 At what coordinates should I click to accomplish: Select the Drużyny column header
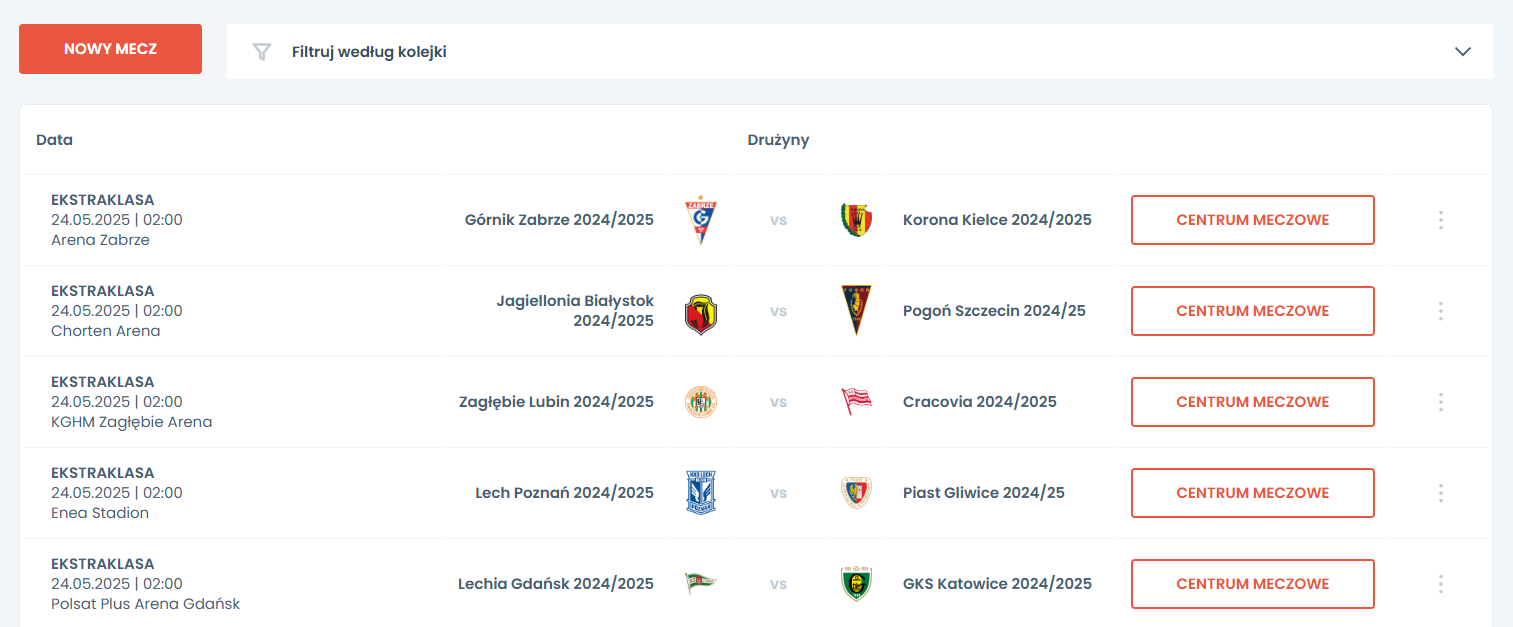click(778, 140)
